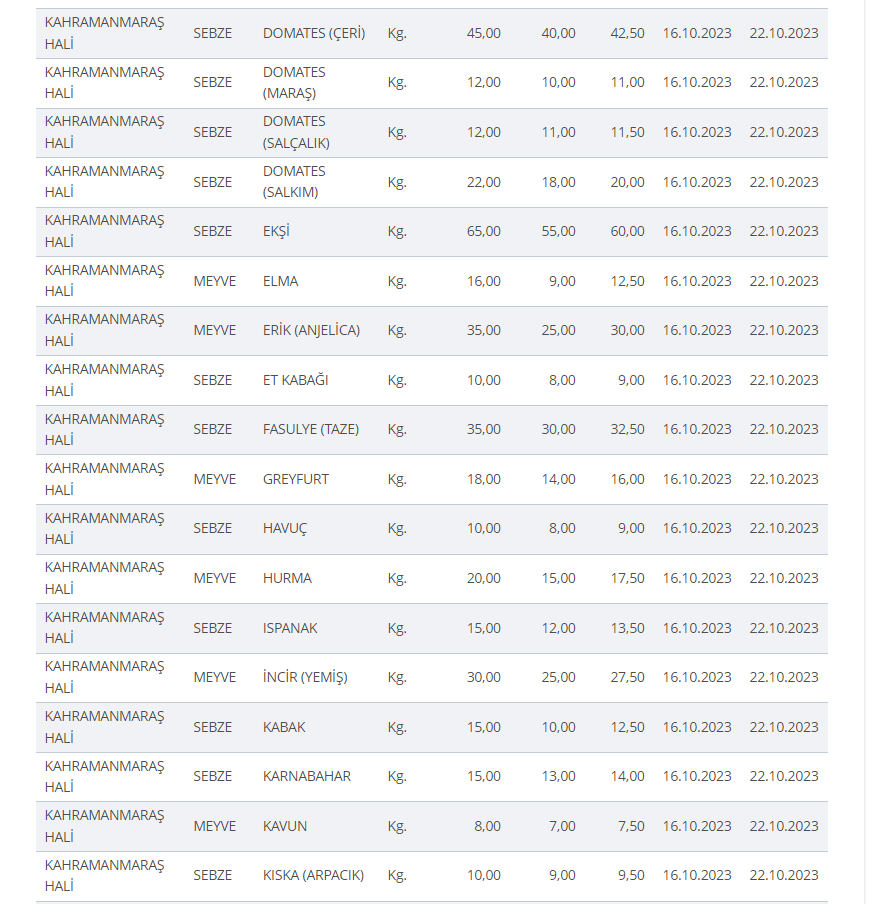Click the HAVUÇ product name
This screenshot has height=904, width=872.
coord(287,528)
